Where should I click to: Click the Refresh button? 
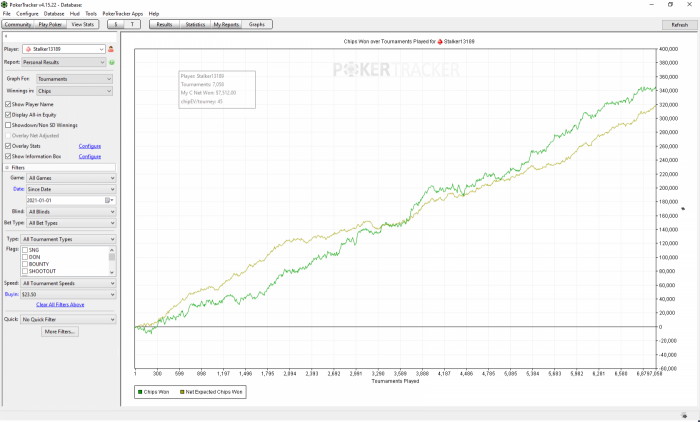coord(679,25)
